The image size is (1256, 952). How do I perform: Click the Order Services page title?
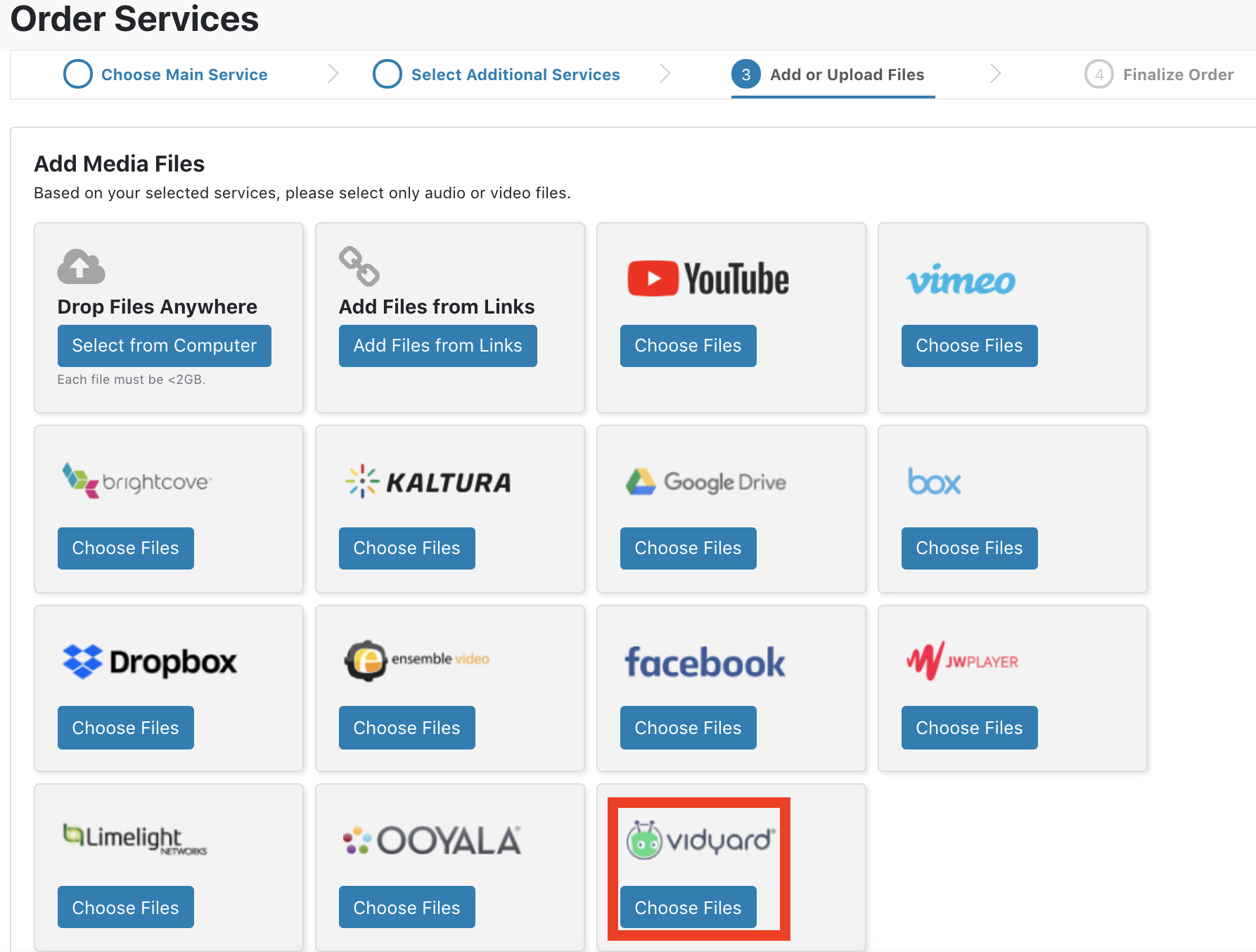point(134,18)
